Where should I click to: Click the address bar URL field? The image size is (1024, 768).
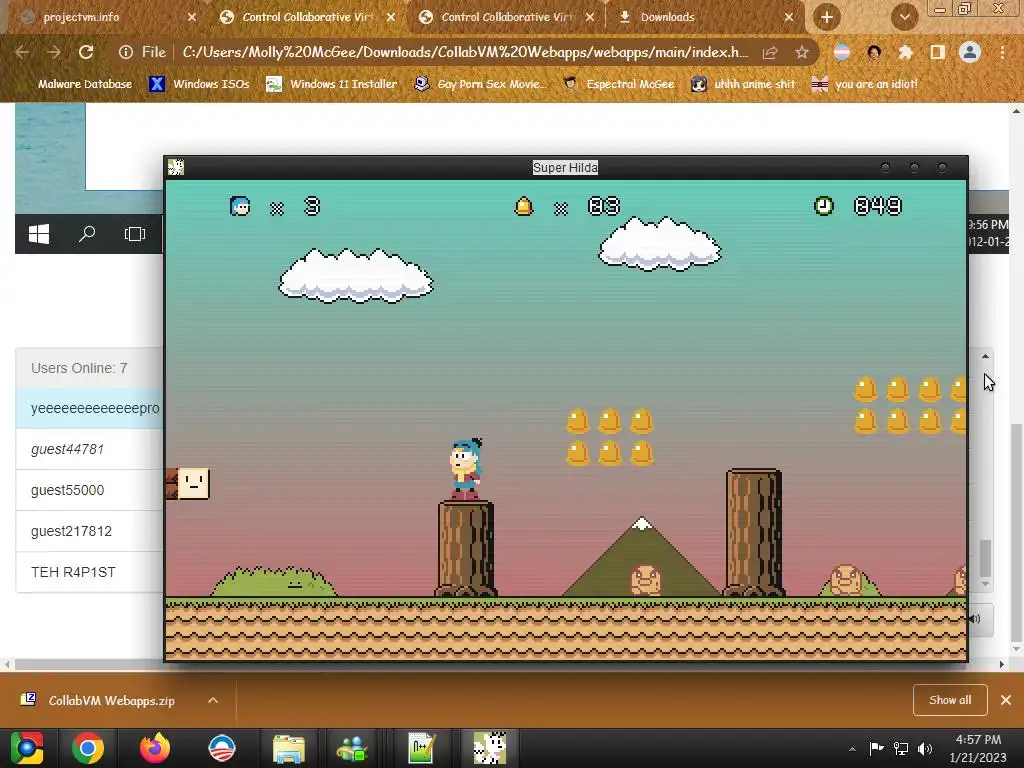click(465, 52)
